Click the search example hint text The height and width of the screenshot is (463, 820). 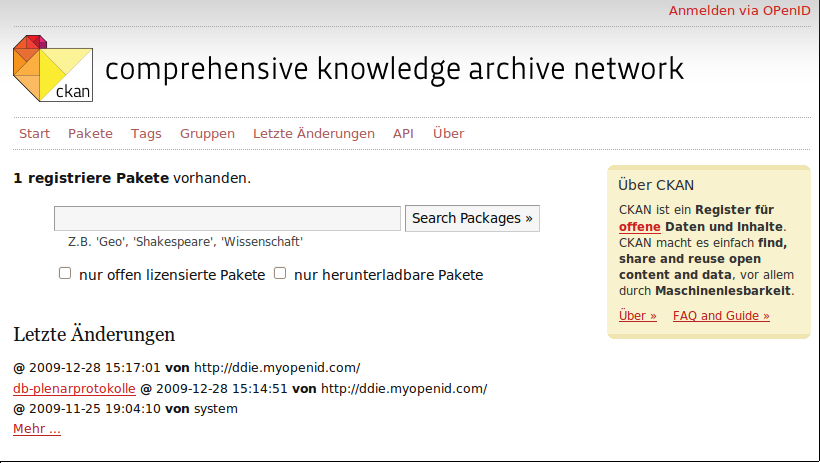coord(185,242)
